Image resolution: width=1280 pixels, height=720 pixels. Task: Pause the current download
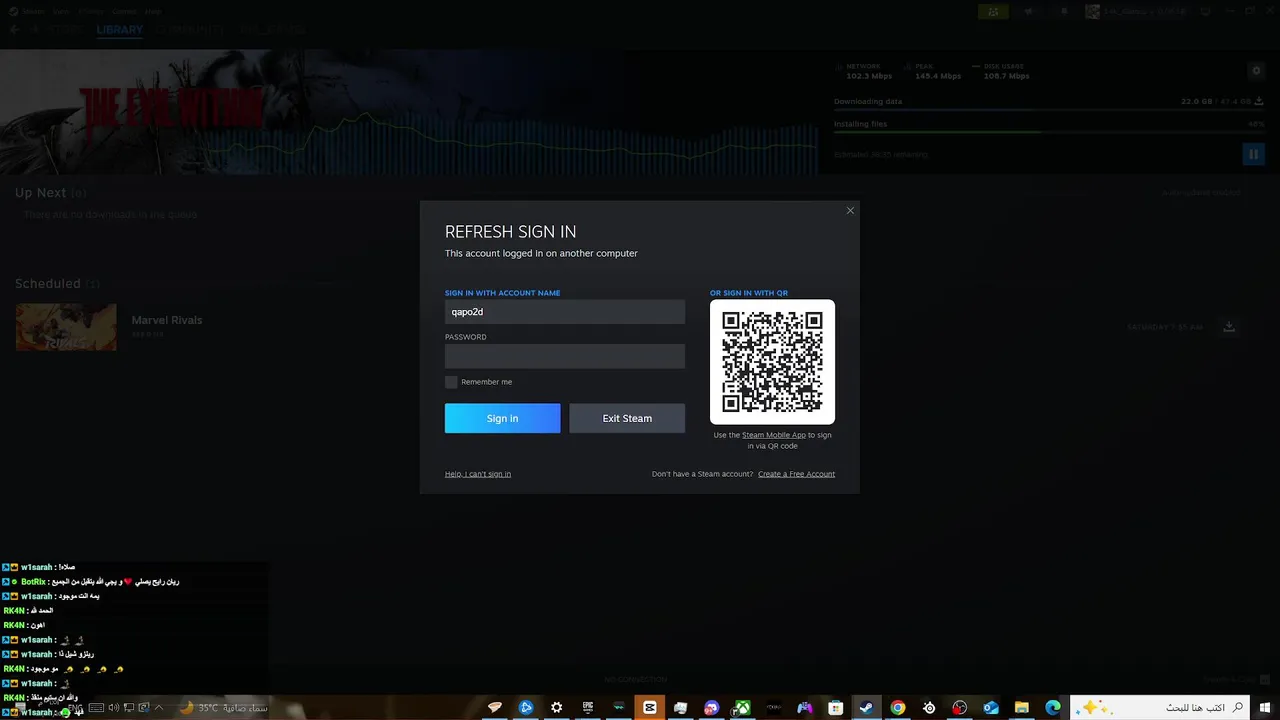click(x=1253, y=154)
